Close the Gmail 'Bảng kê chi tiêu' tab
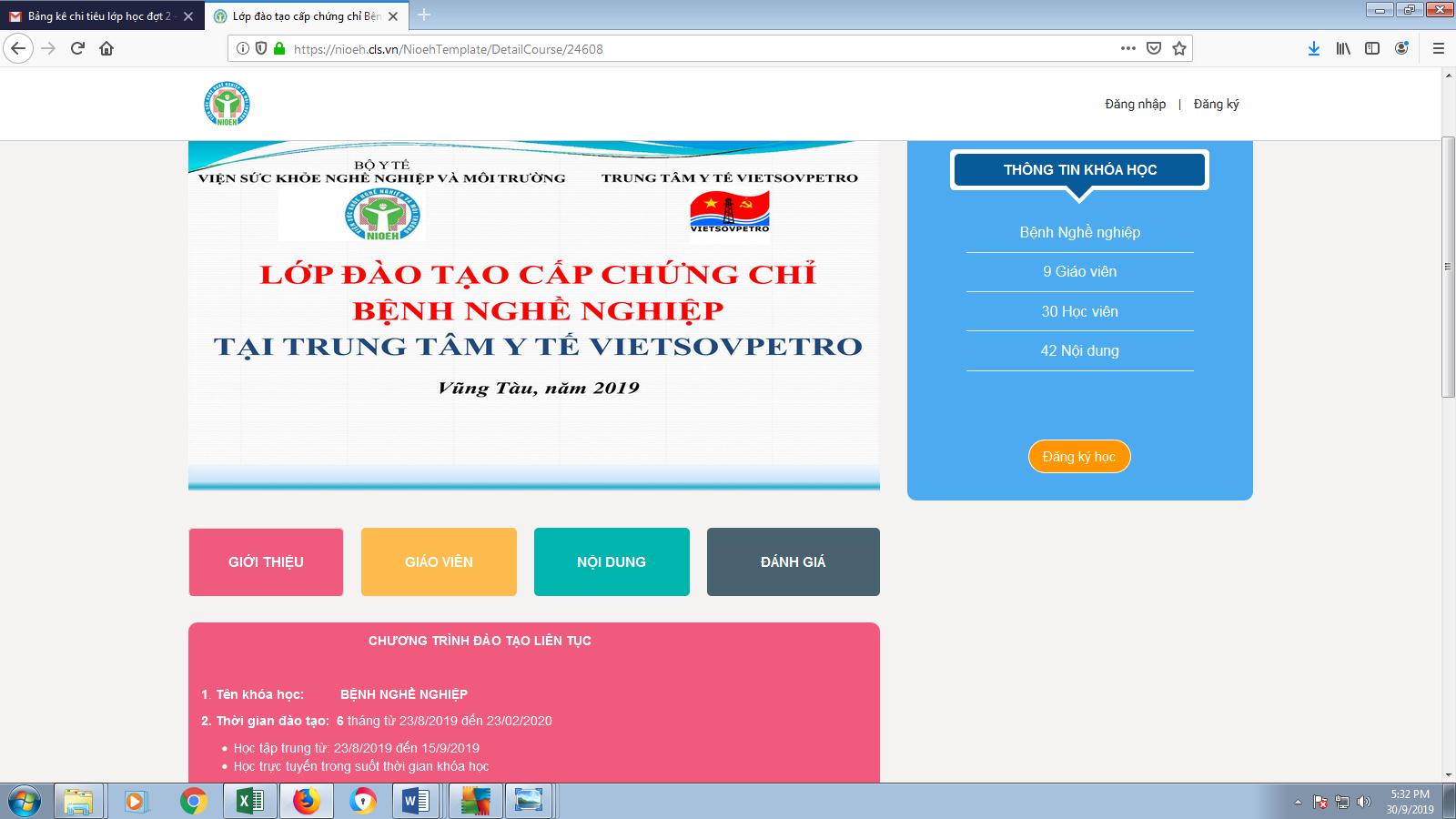The height and width of the screenshot is (819, 1456). [188, 16]
